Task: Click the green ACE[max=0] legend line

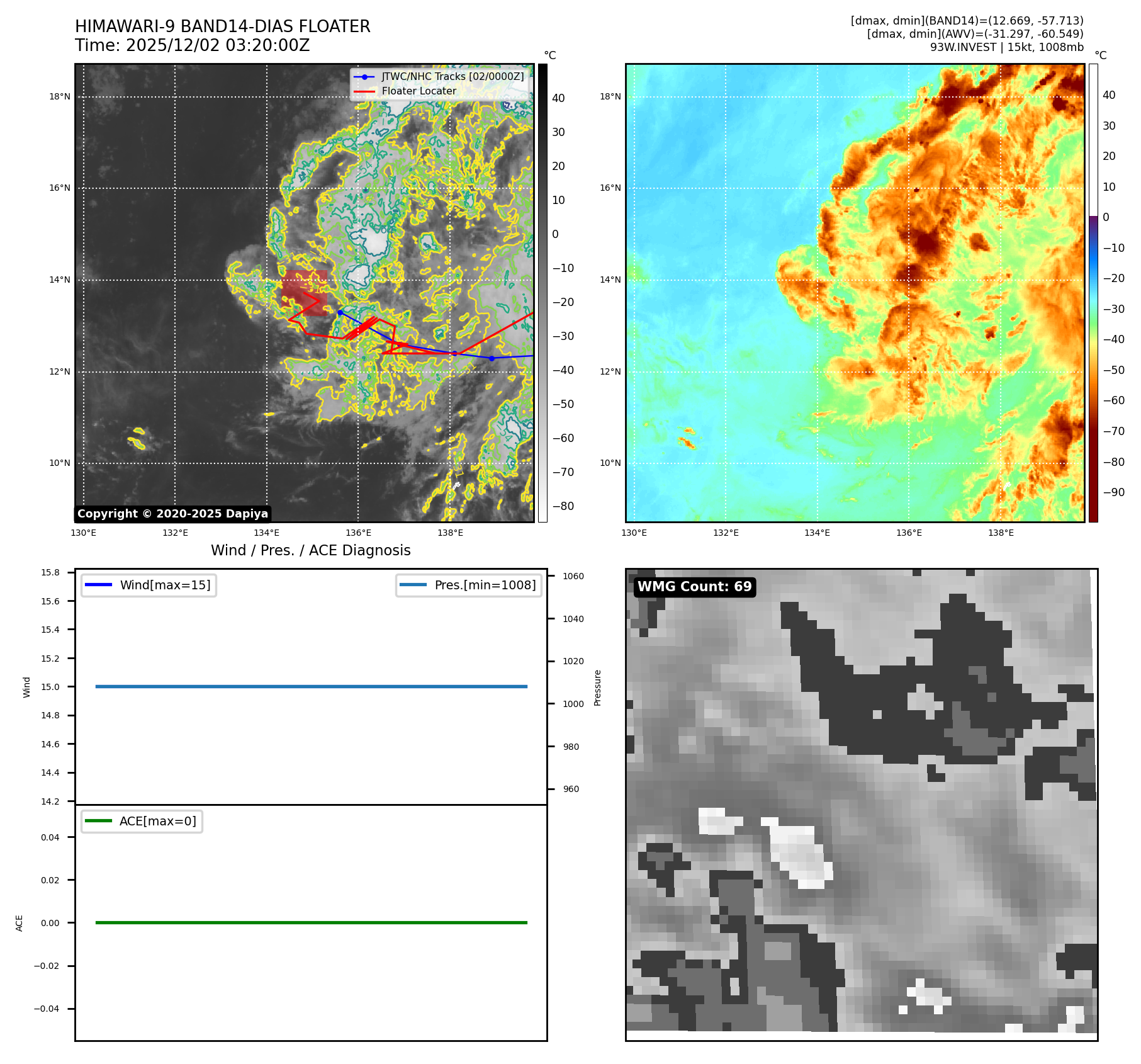Action: tap(98, 821)
